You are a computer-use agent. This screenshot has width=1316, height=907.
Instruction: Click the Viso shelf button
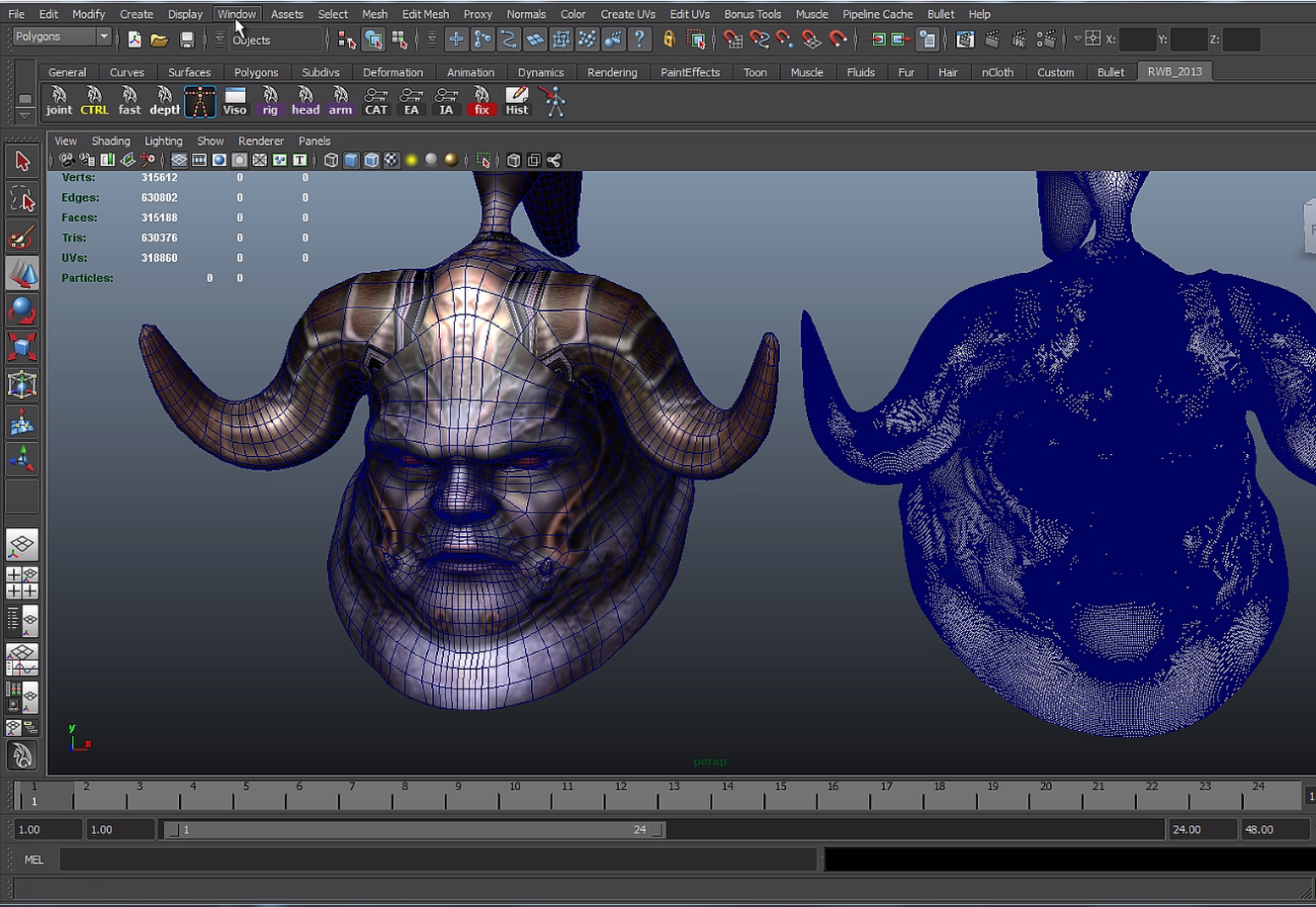234,99
